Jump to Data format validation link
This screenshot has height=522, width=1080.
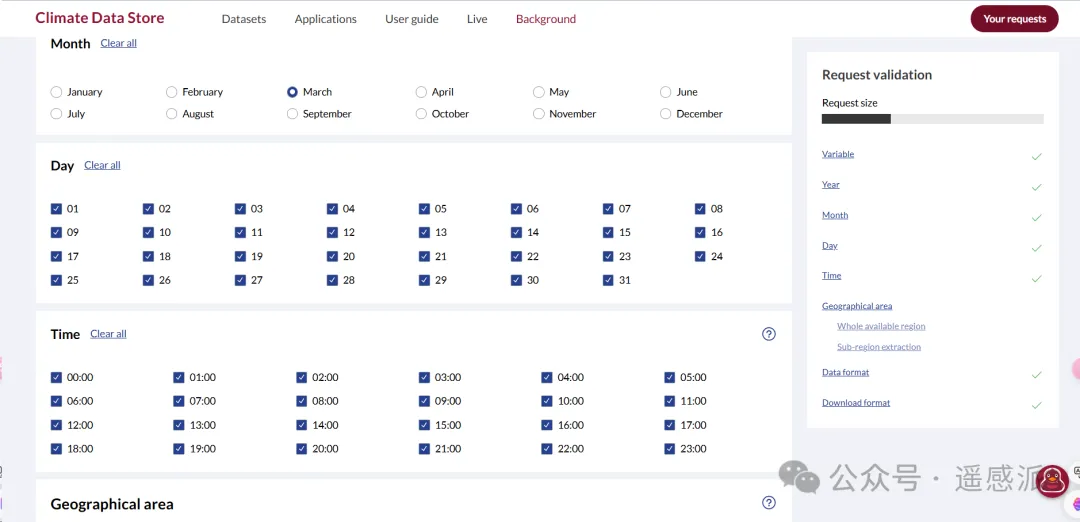click(x=845, y=373)
